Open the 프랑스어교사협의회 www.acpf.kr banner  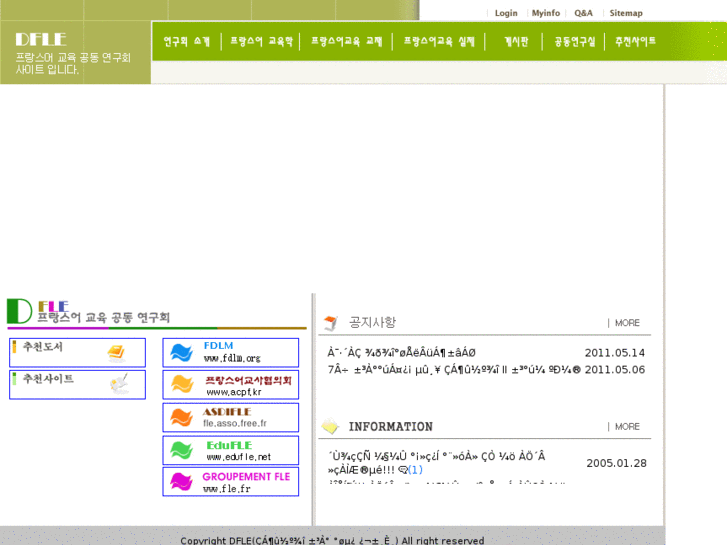230,385
